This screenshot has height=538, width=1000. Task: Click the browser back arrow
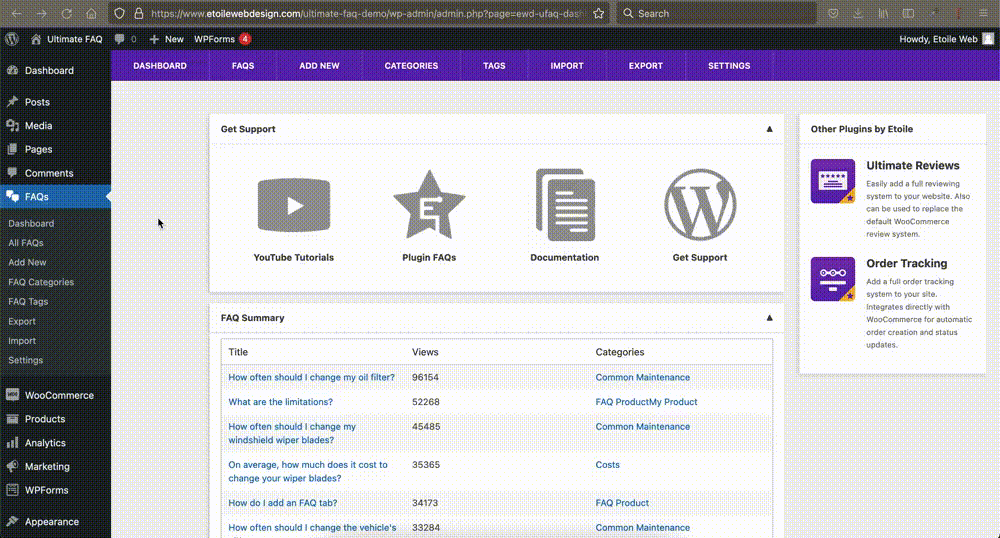tap(16, 13)
